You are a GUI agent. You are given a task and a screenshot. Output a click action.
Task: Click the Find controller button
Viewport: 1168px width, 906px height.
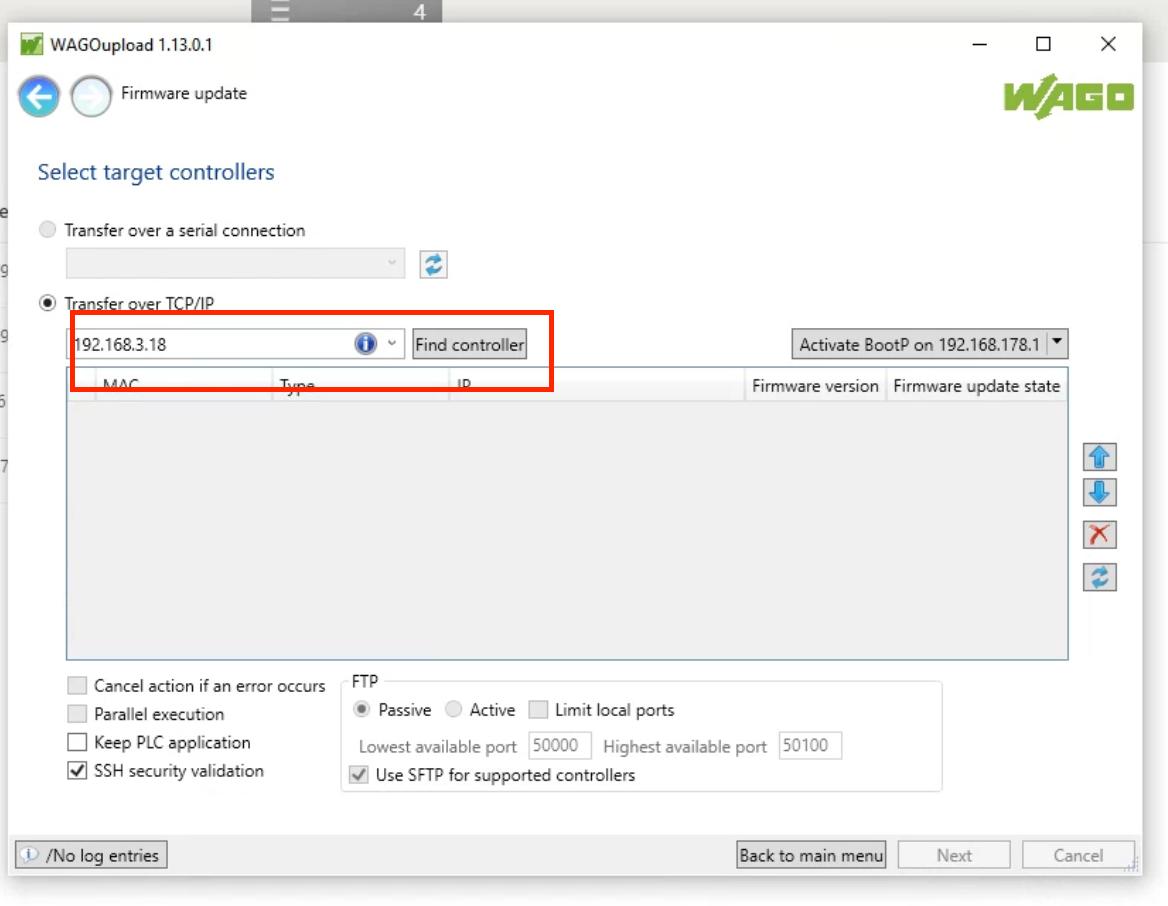(x=470, y=344)
